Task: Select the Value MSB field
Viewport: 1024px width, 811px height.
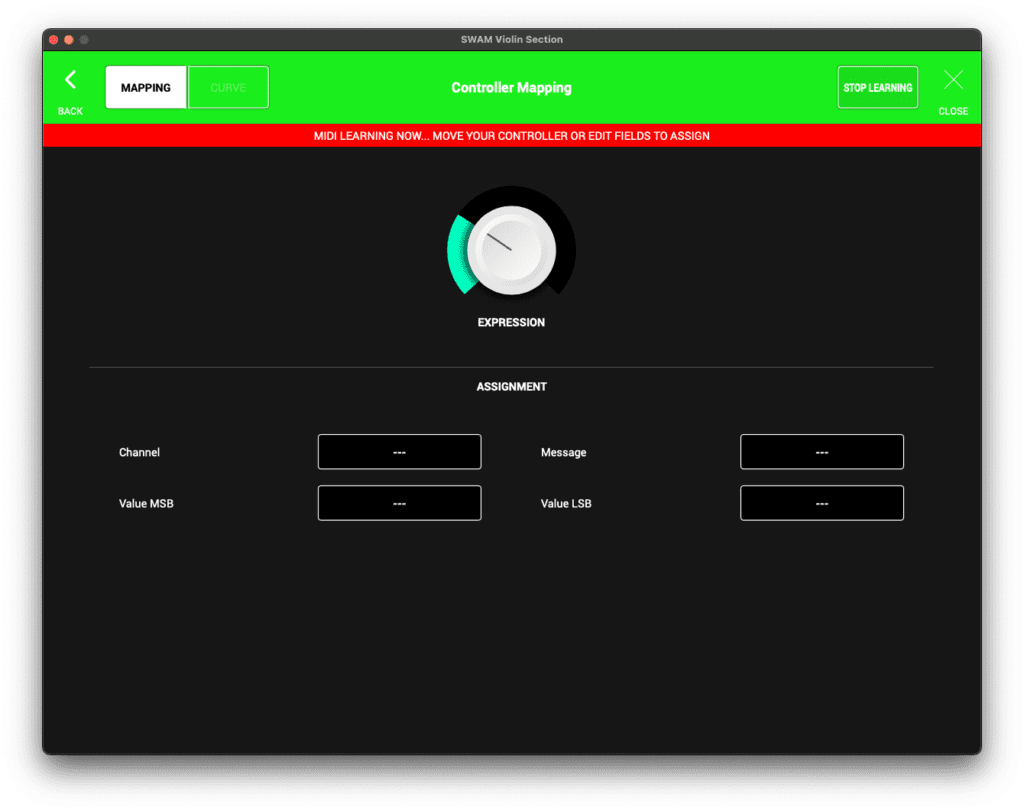Action: [x=399, y=503]
